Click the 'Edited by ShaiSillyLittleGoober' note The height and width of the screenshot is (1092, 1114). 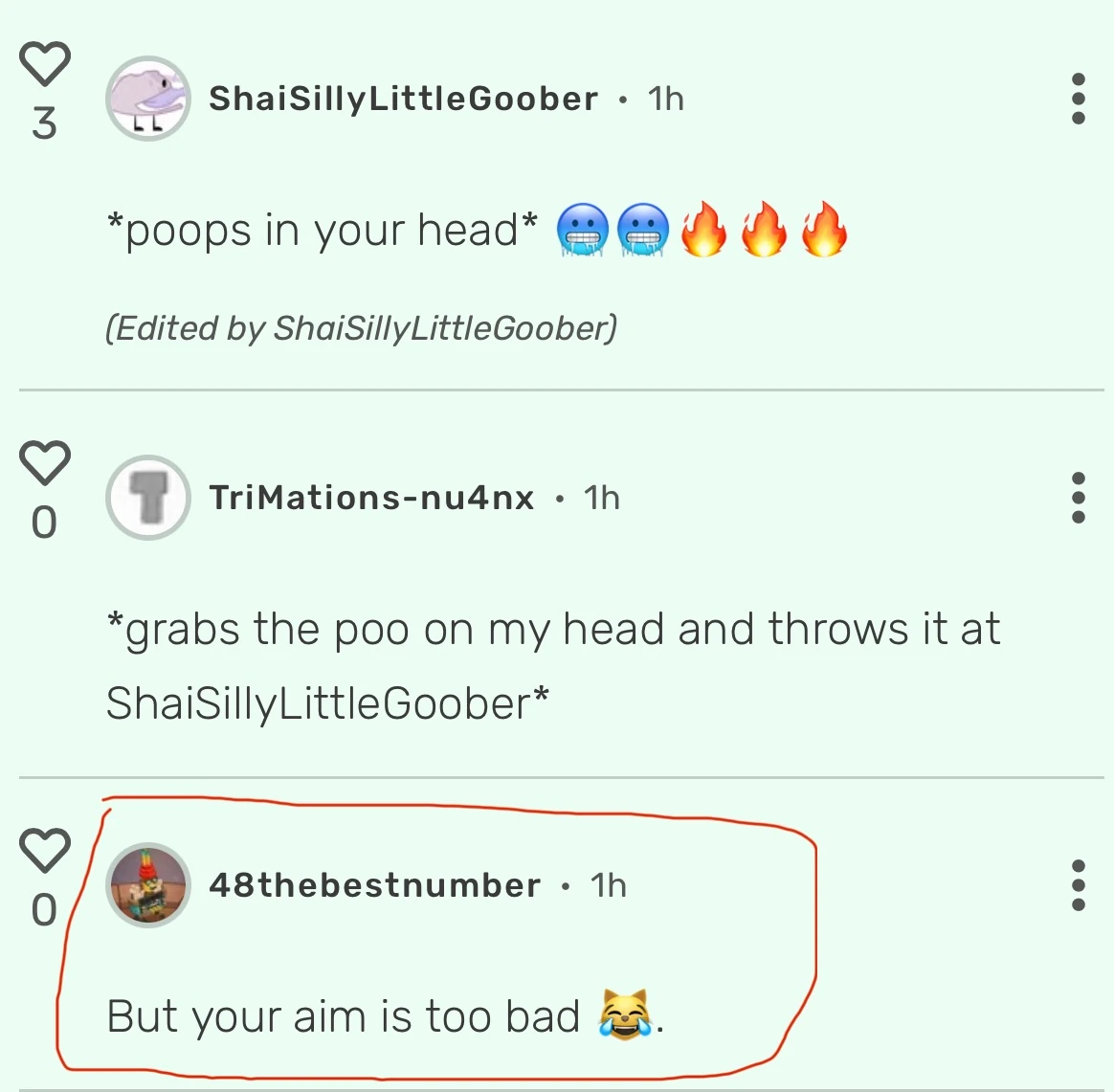click(x=361, y=328)
